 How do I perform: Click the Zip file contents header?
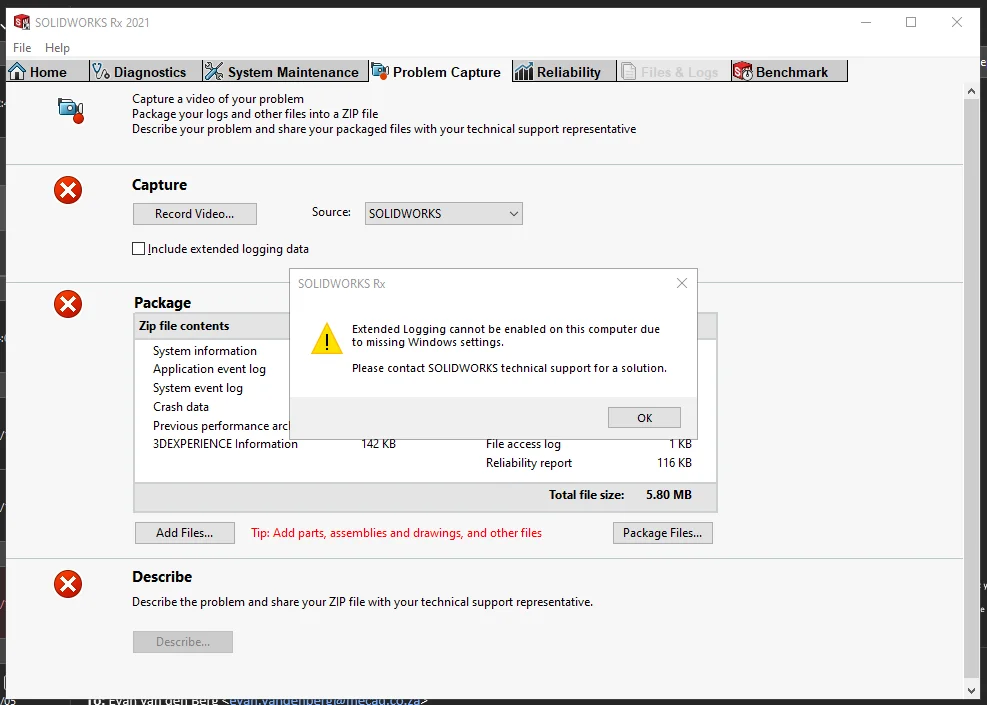coord(184,325)
